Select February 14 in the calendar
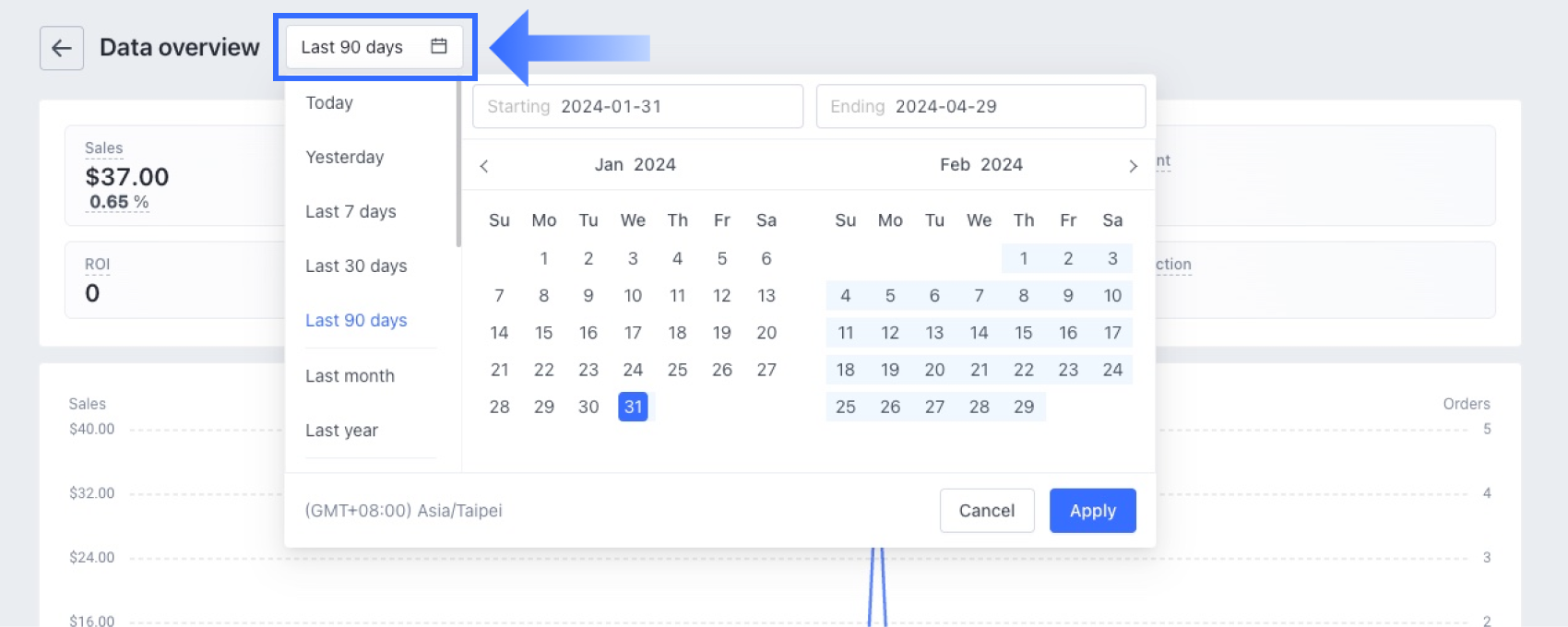This screenshot has height=627, width=1568. 979,333
